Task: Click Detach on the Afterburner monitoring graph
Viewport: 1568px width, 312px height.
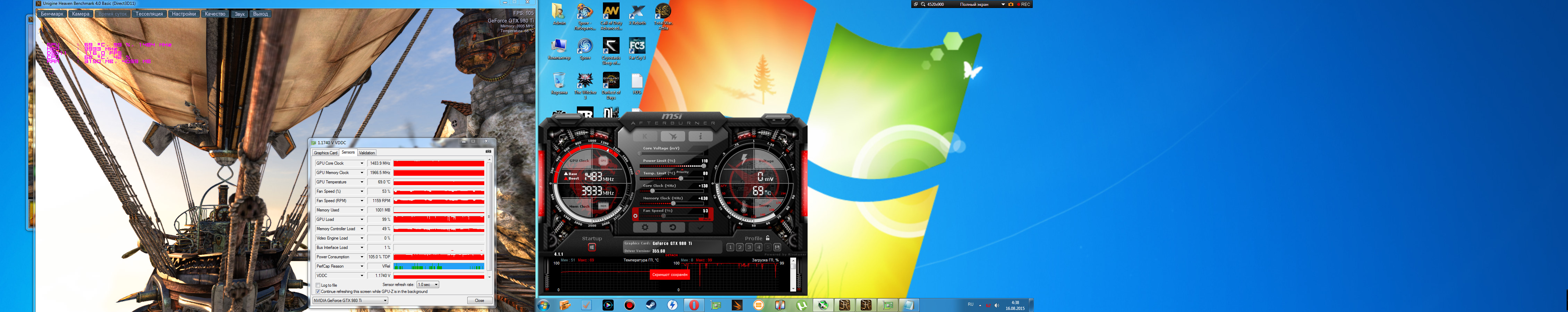Action: 671,255
